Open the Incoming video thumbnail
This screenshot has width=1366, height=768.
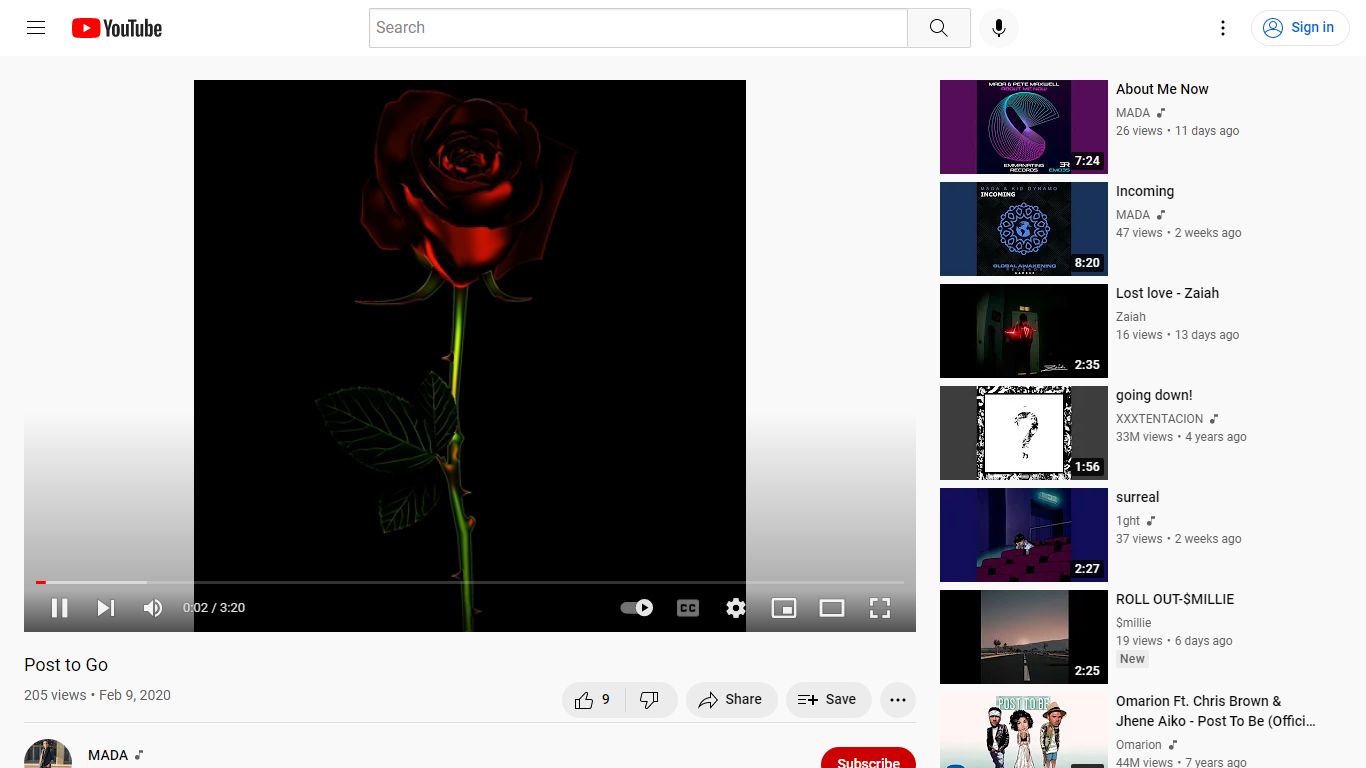(x=1024, y=229)
